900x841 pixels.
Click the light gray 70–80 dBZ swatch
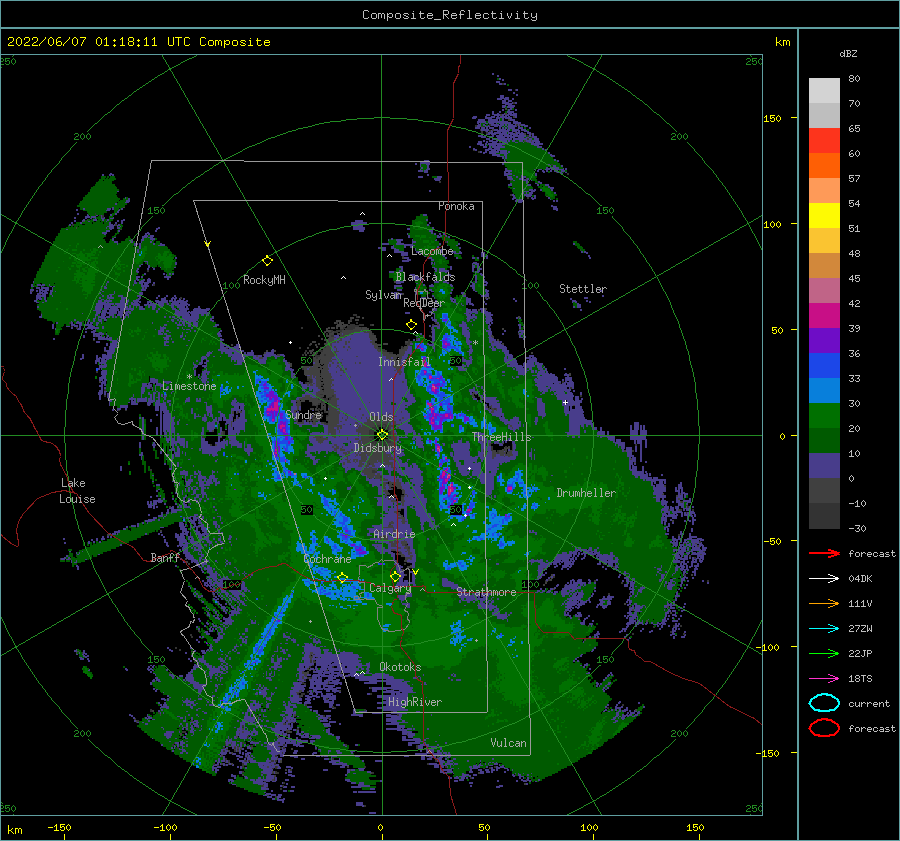pyautogui.click(x=824, y=90)
